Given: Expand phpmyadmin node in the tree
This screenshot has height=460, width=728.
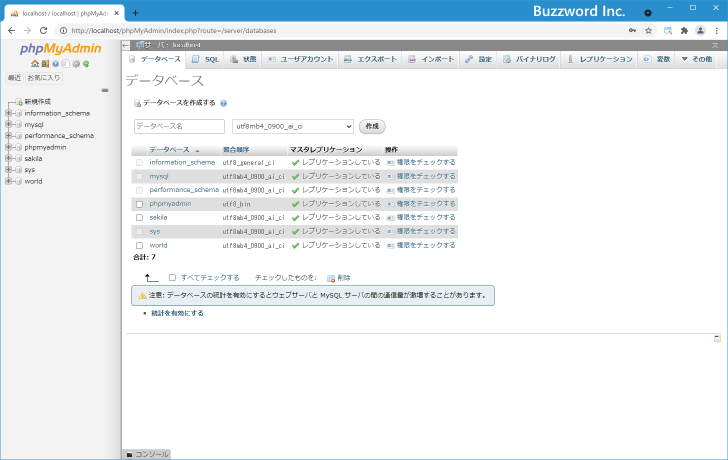Looking at the screenshot, I should (8, 147).
